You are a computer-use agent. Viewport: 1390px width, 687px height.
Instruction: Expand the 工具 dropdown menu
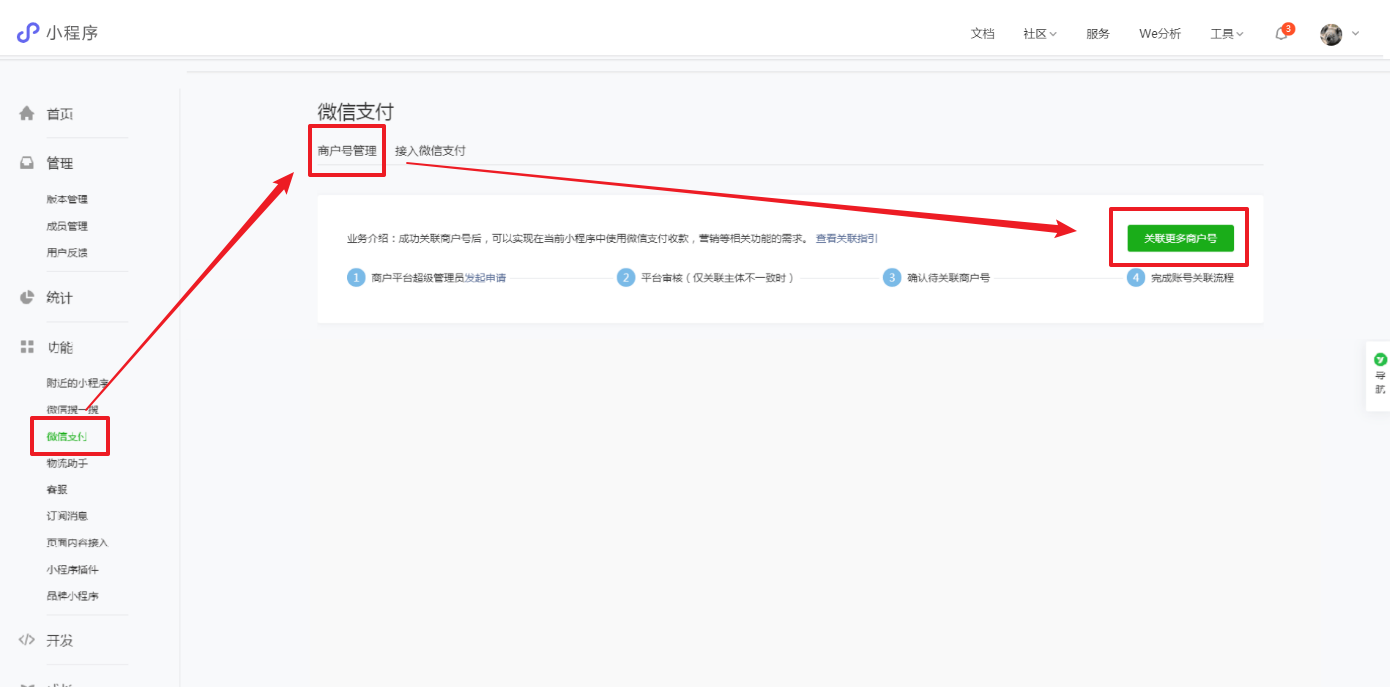tap(1227, 34)
